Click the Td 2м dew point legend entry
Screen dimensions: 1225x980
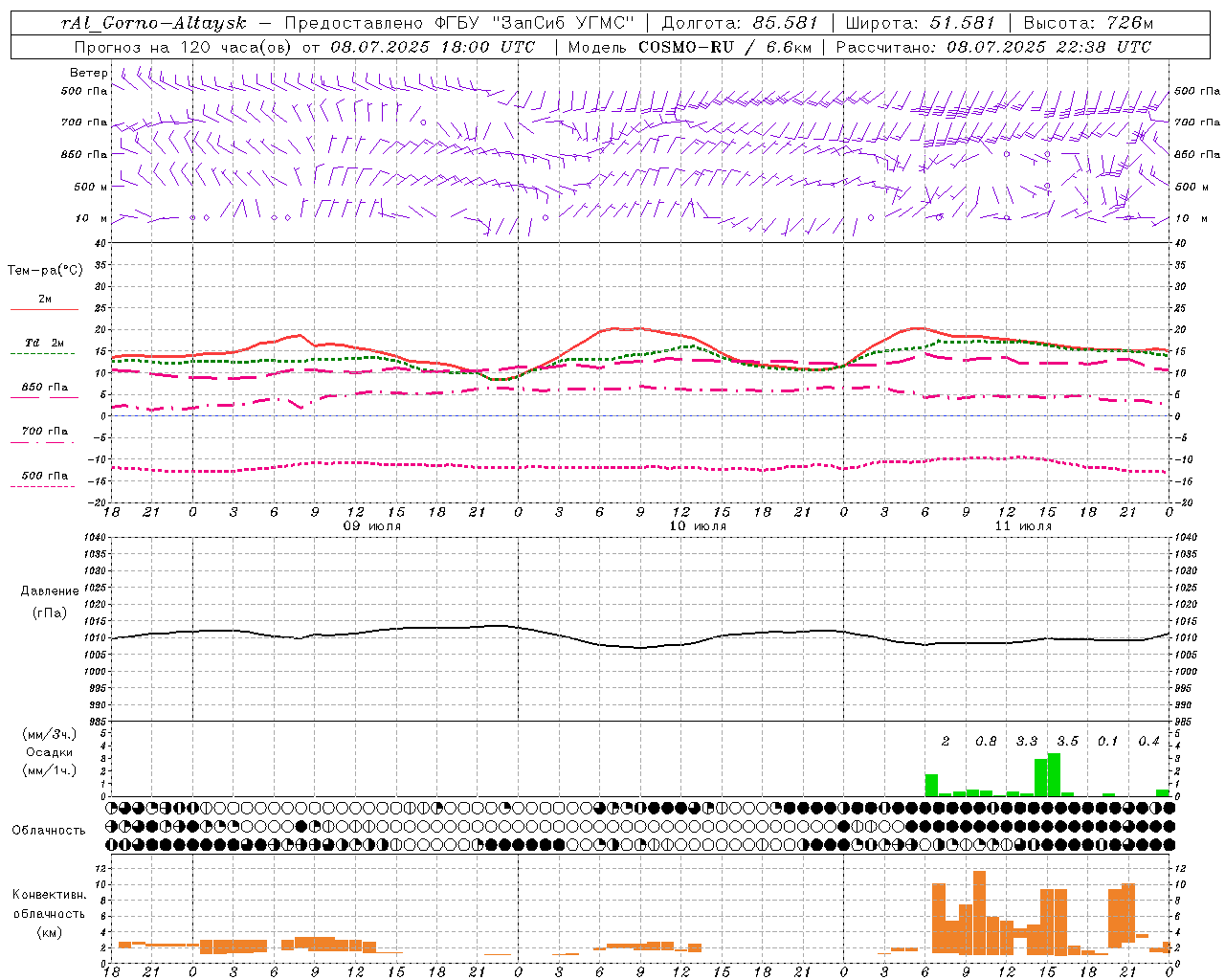pyautogui.click(x=45, y=343)
